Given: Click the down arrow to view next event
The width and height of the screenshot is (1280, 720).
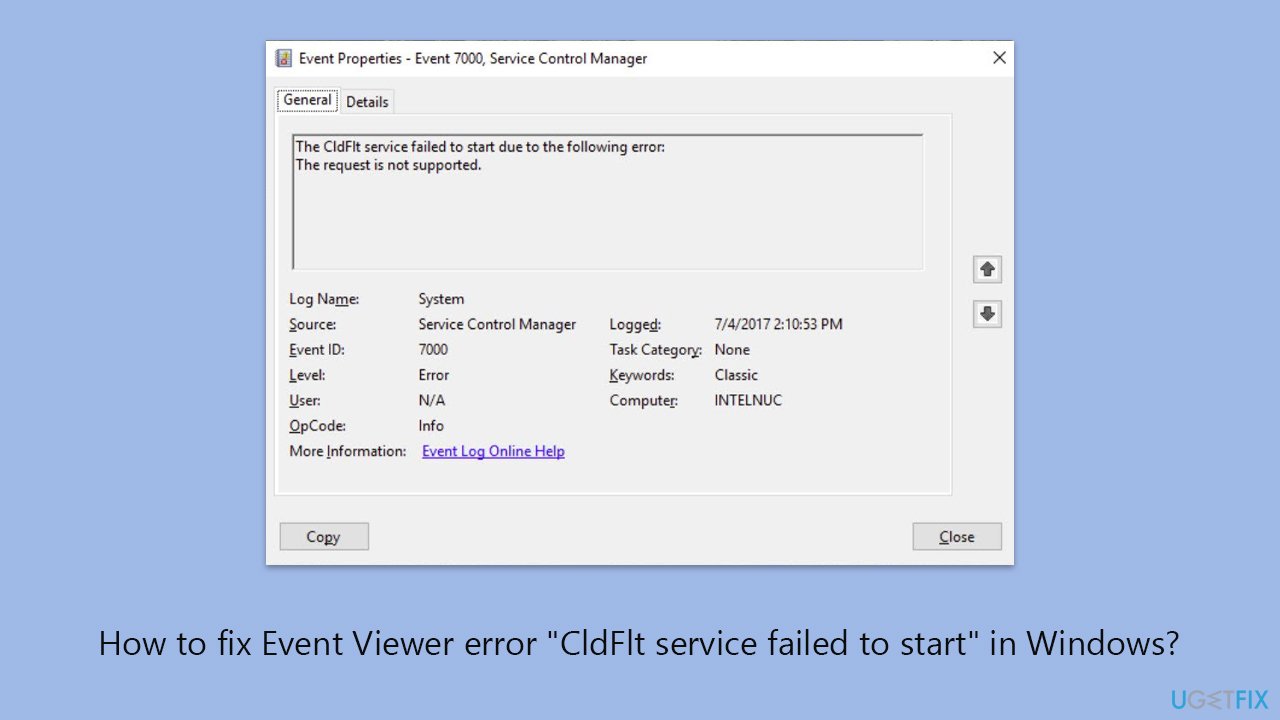Looking at the screenshot, I should point(987,313).
